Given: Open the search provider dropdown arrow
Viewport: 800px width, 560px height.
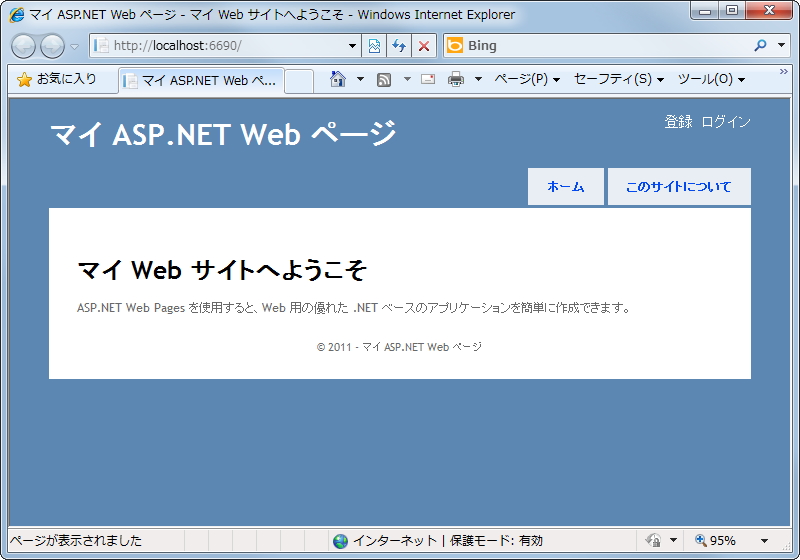Looking at the screenshot, I should (781, 45).
